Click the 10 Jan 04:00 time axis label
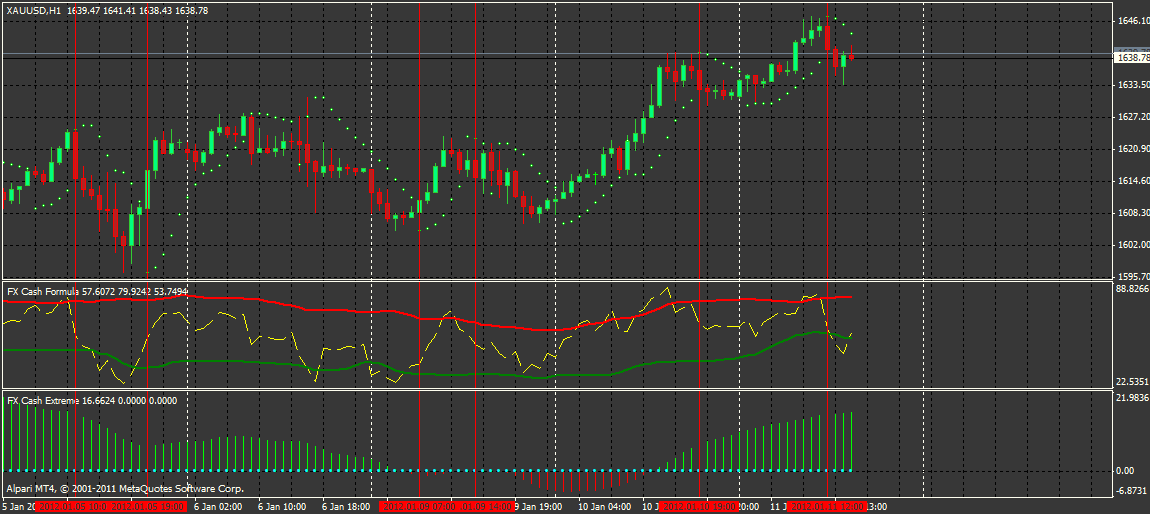The width and height of the screenshot is (1150, 514). pyautogui.click(x=604, y=507)
